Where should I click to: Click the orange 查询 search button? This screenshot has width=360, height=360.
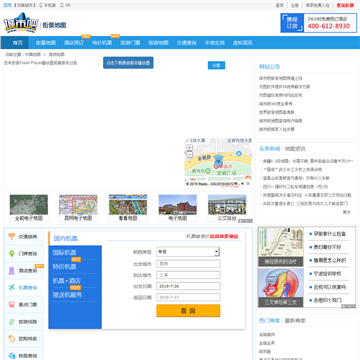(188, 311)
